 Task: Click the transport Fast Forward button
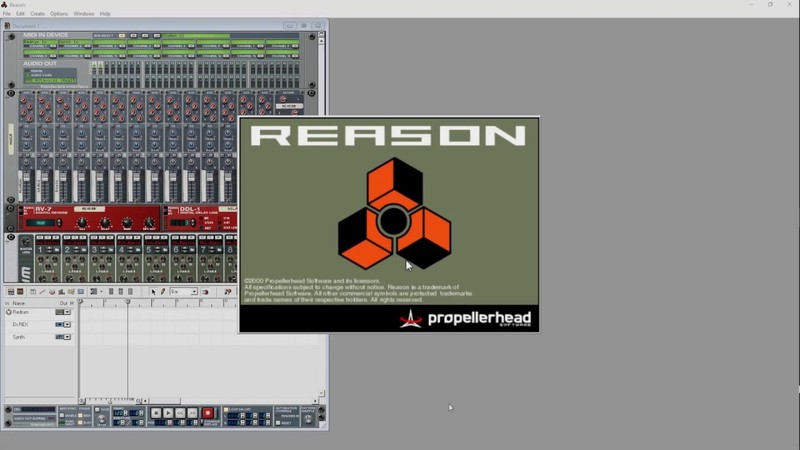pos(193,413)
